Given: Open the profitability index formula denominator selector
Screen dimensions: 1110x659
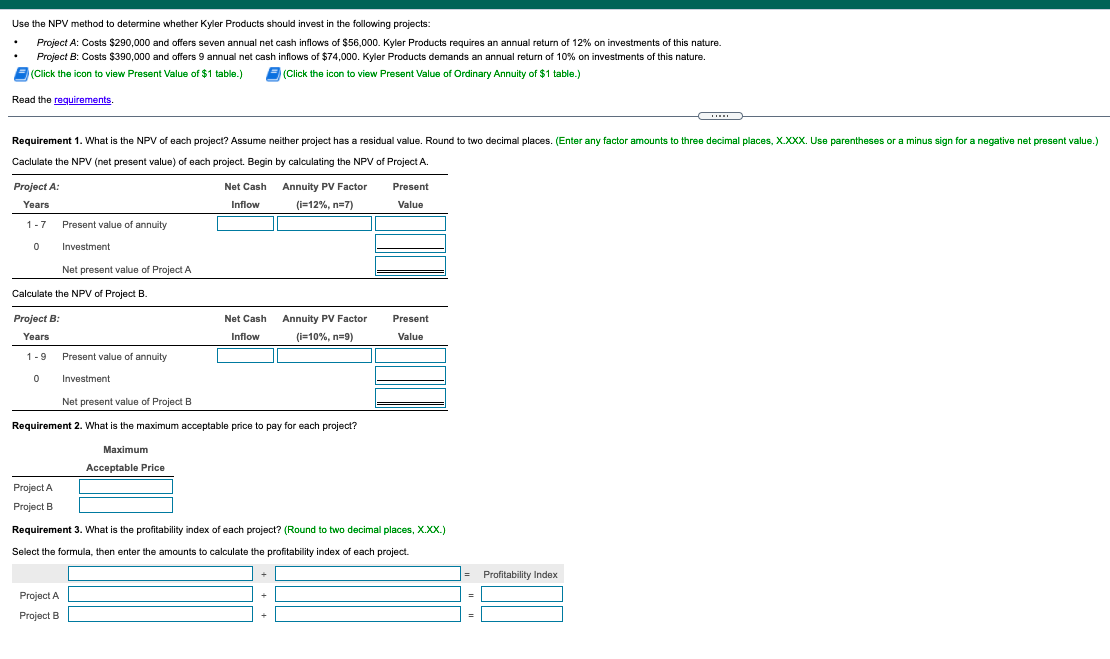Looking at the screenshot, I should [x=367, y=573].
